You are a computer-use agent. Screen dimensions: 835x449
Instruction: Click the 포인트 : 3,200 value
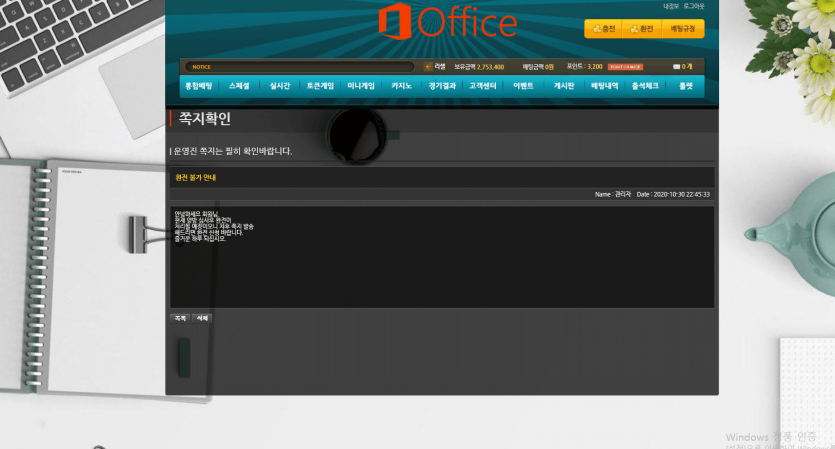(584, 67)
